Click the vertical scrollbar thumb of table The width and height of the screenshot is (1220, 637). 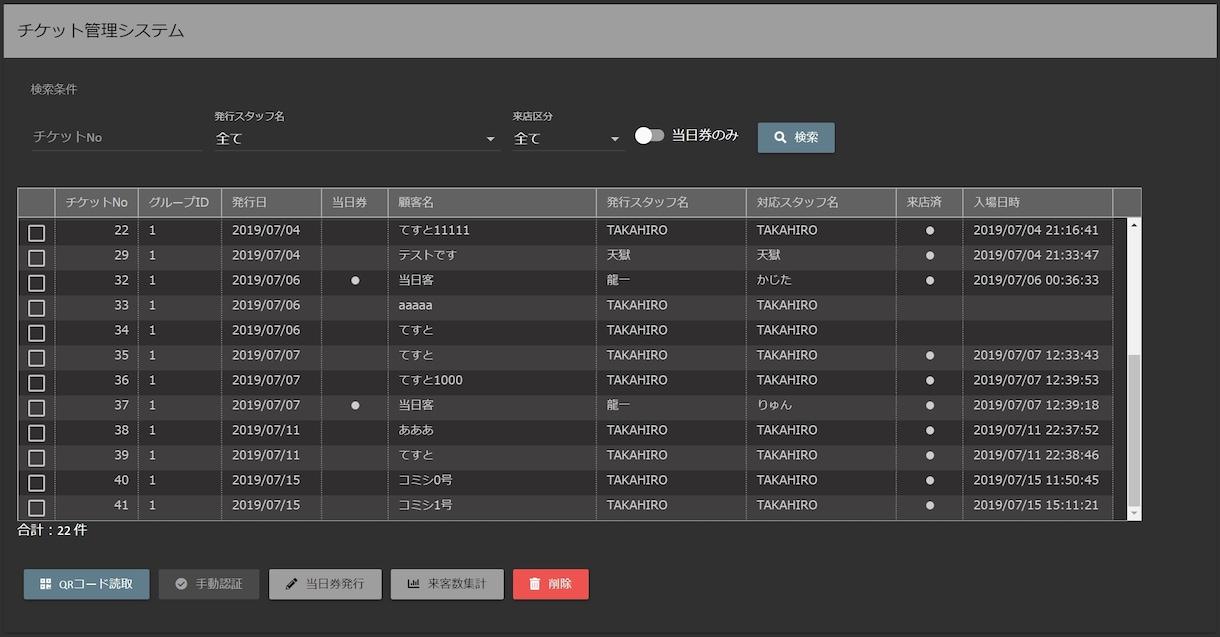tap(1134, 429)
